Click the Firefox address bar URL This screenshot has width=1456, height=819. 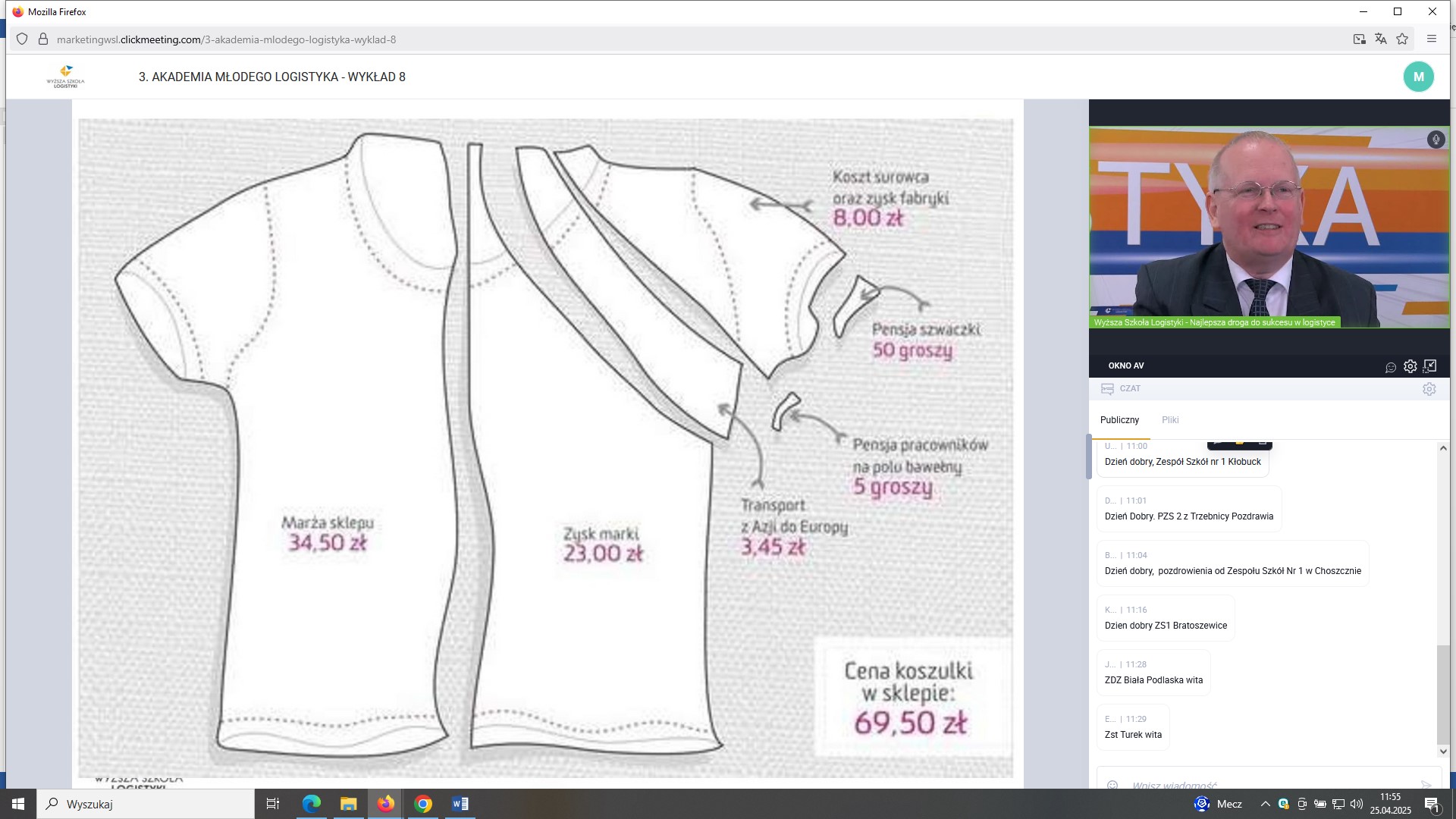click(x=227, y=39)
